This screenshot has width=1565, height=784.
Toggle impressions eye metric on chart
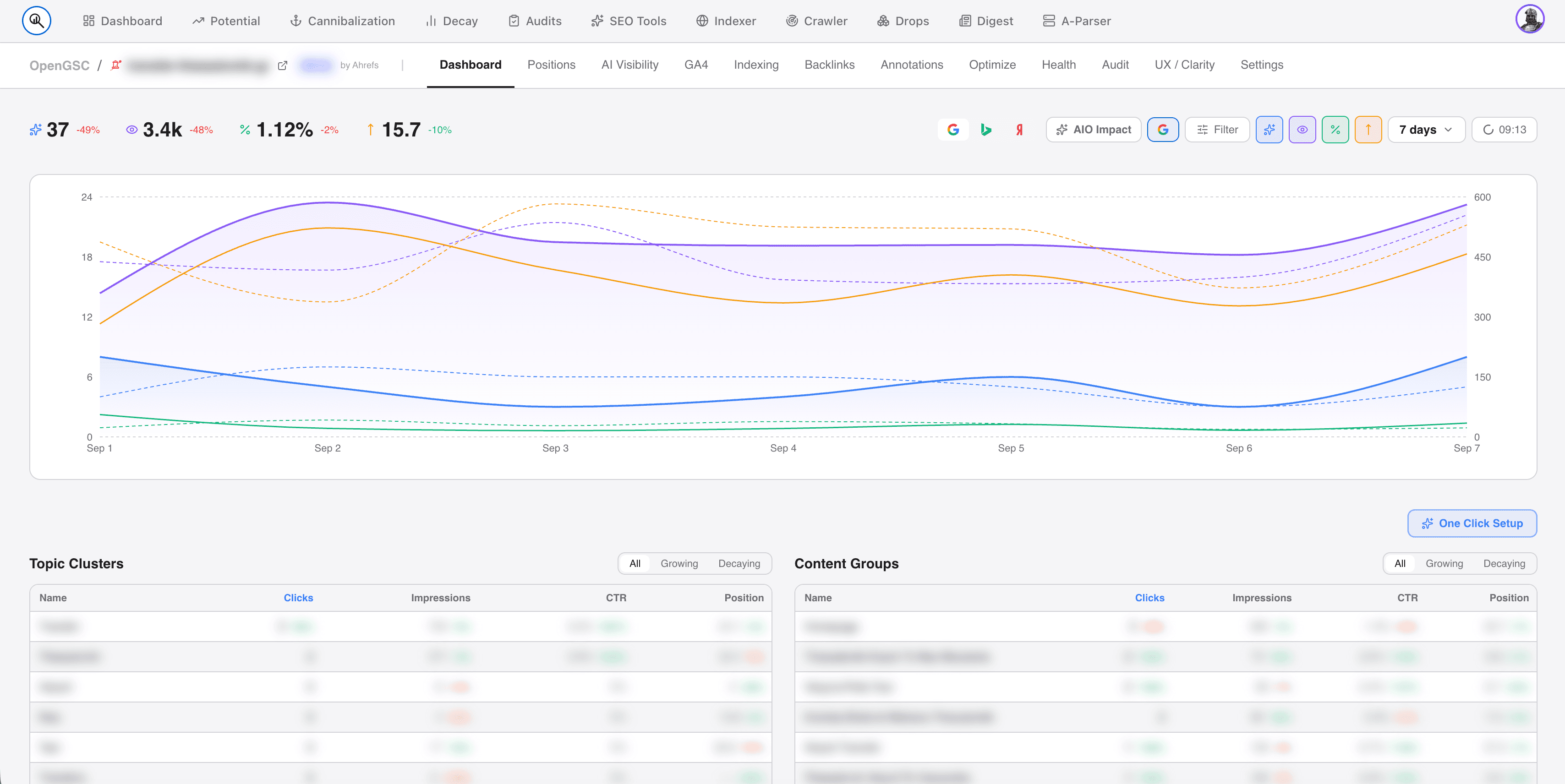click(1302, 129)
